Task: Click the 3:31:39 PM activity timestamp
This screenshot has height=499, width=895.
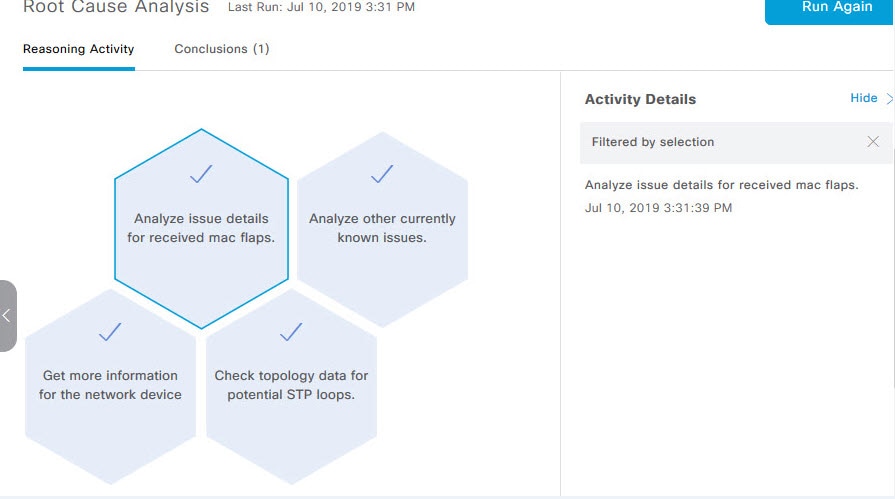Action: coord(658,208)
